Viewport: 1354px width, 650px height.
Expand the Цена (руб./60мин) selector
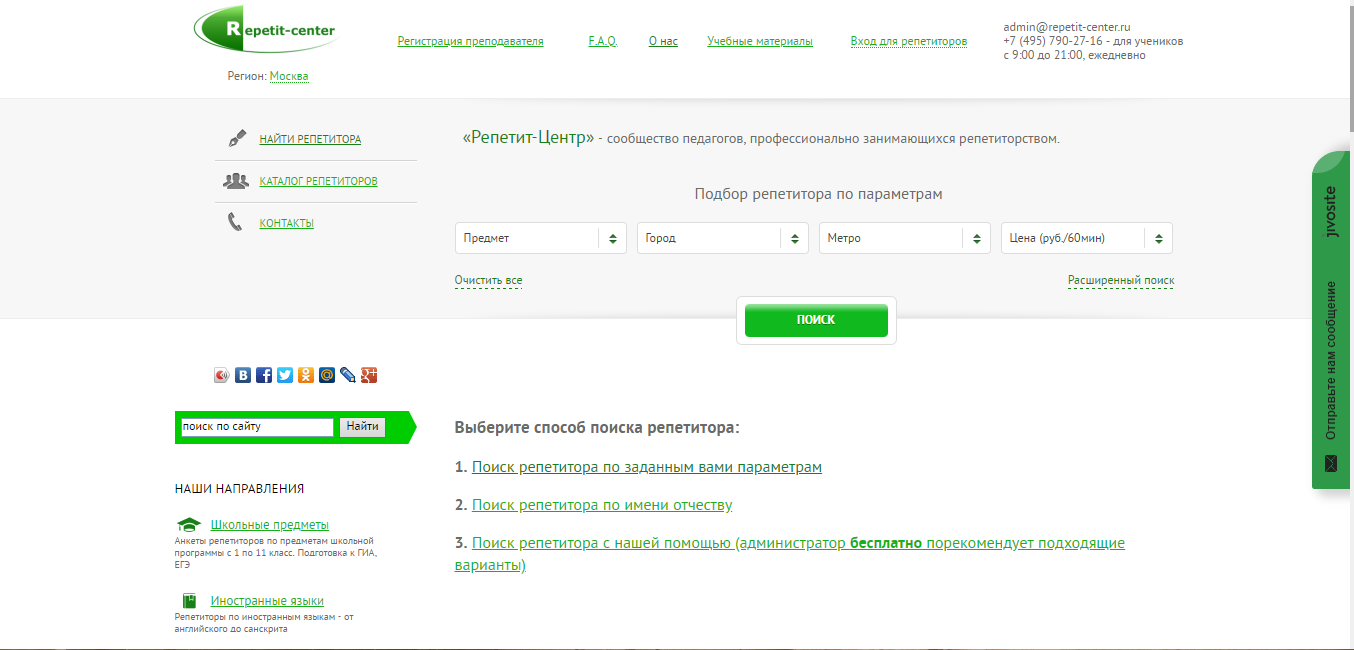pyautogui.click(x=1086, y=238)
